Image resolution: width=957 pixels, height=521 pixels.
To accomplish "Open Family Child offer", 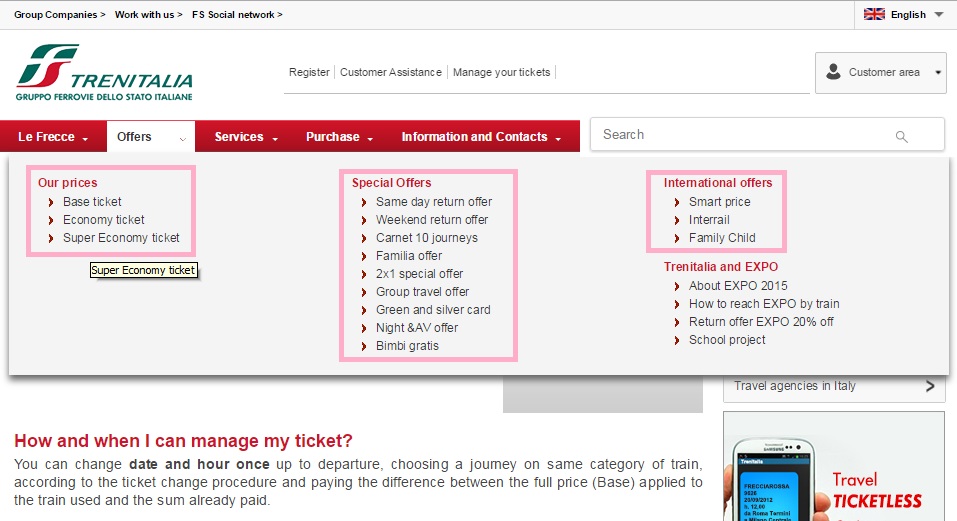I will click(x=722, y=237).
